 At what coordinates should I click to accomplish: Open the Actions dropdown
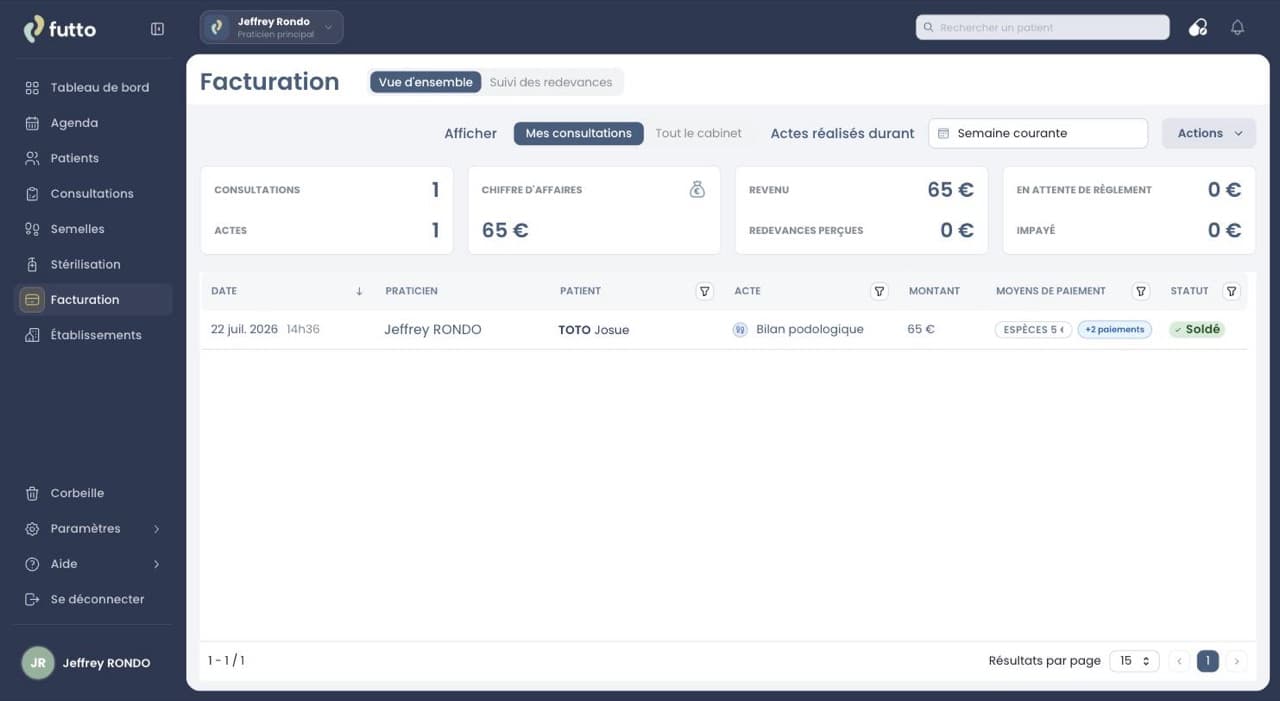click(x=1209, y=133)
